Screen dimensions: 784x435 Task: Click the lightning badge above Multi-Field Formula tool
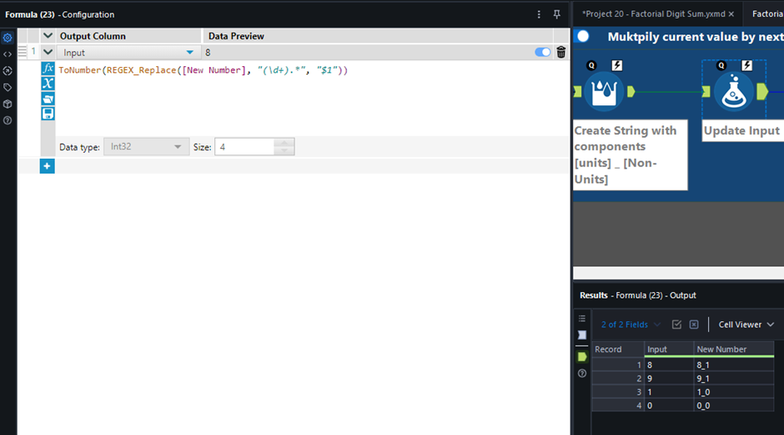[x=617, y=66]
